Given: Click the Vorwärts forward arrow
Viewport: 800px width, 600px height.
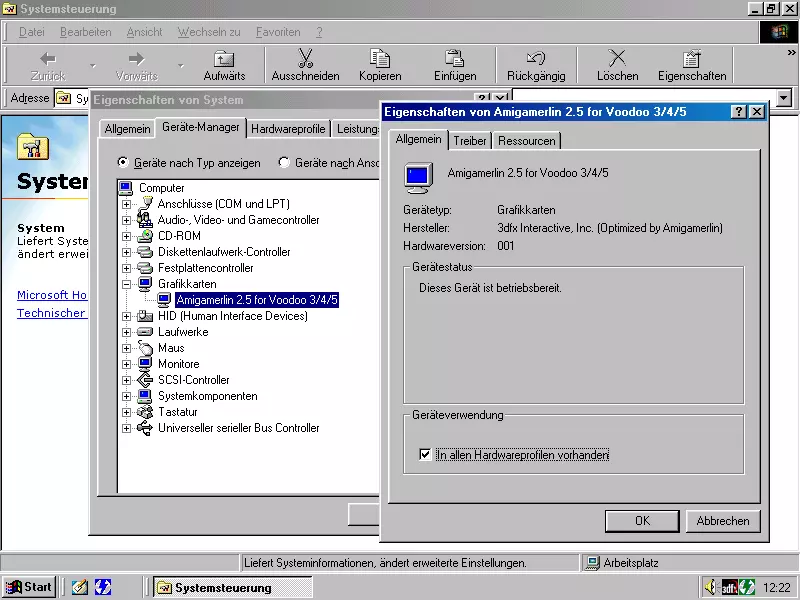Looking at the screenshot, I should (x=136, y=59).
